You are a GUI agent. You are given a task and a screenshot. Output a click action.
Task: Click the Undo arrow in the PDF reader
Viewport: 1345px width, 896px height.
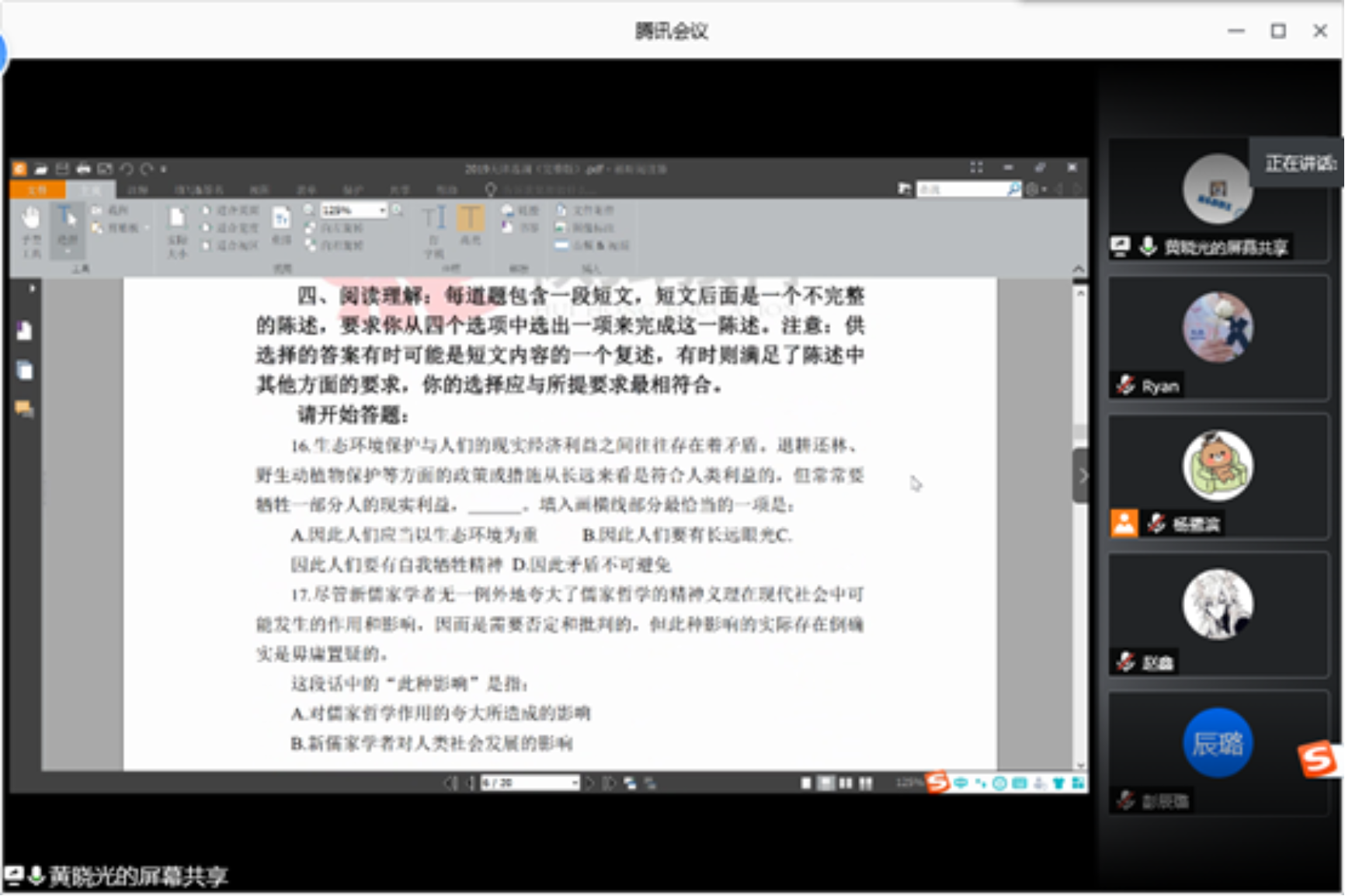click(127, 168)
